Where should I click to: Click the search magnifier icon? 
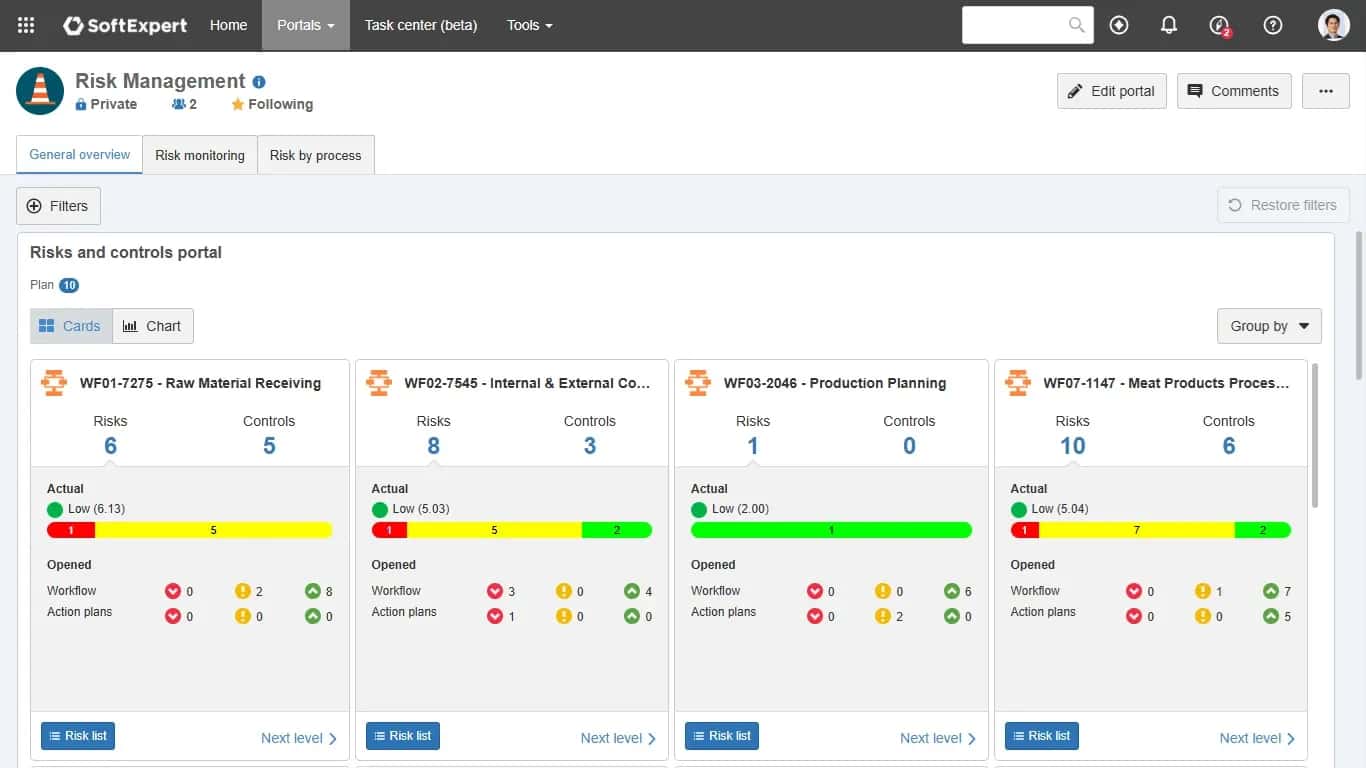[x=1076, y=25]
